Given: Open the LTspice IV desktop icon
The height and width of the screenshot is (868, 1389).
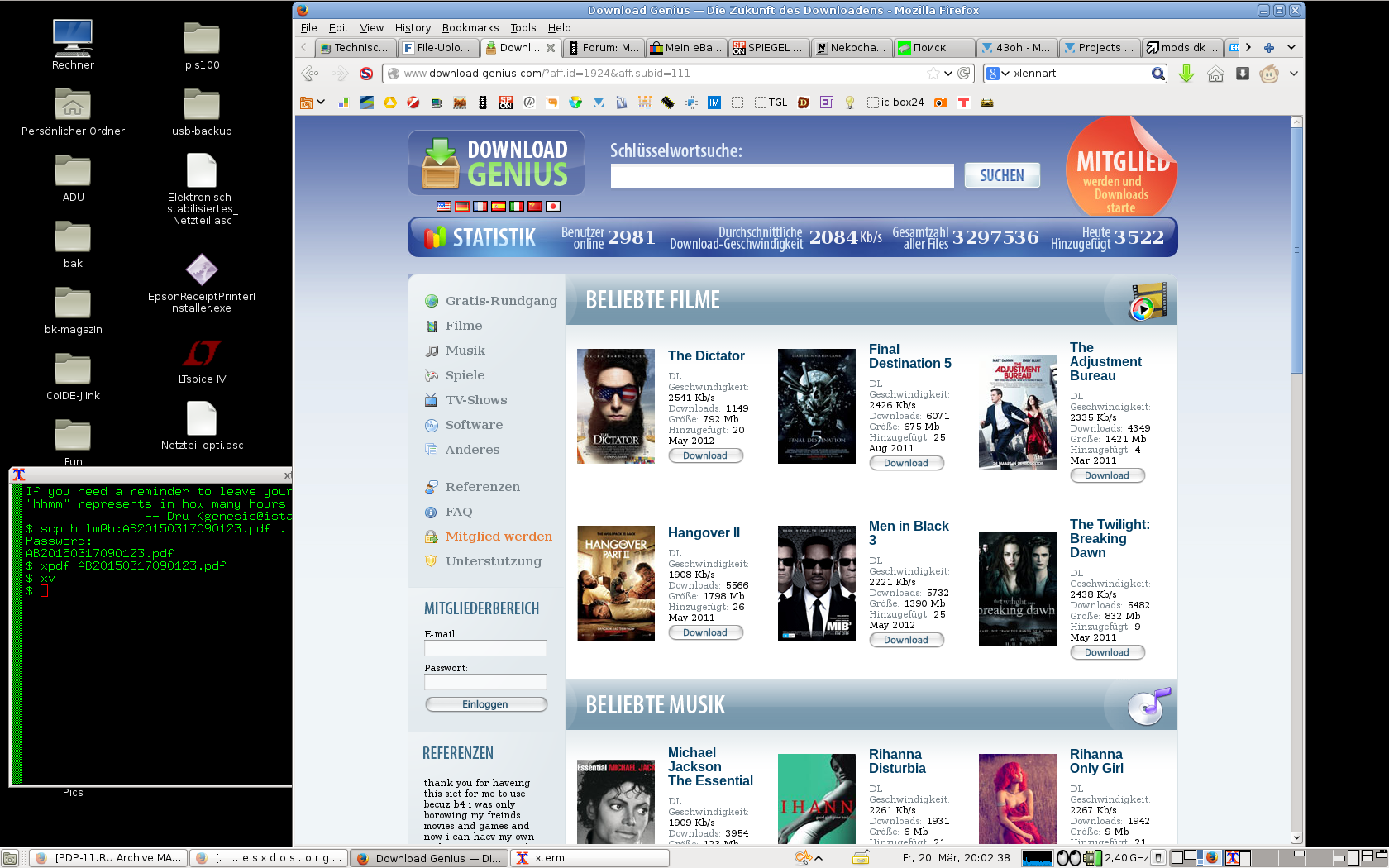Looking at the screenshot, I should tap(202, 361).
